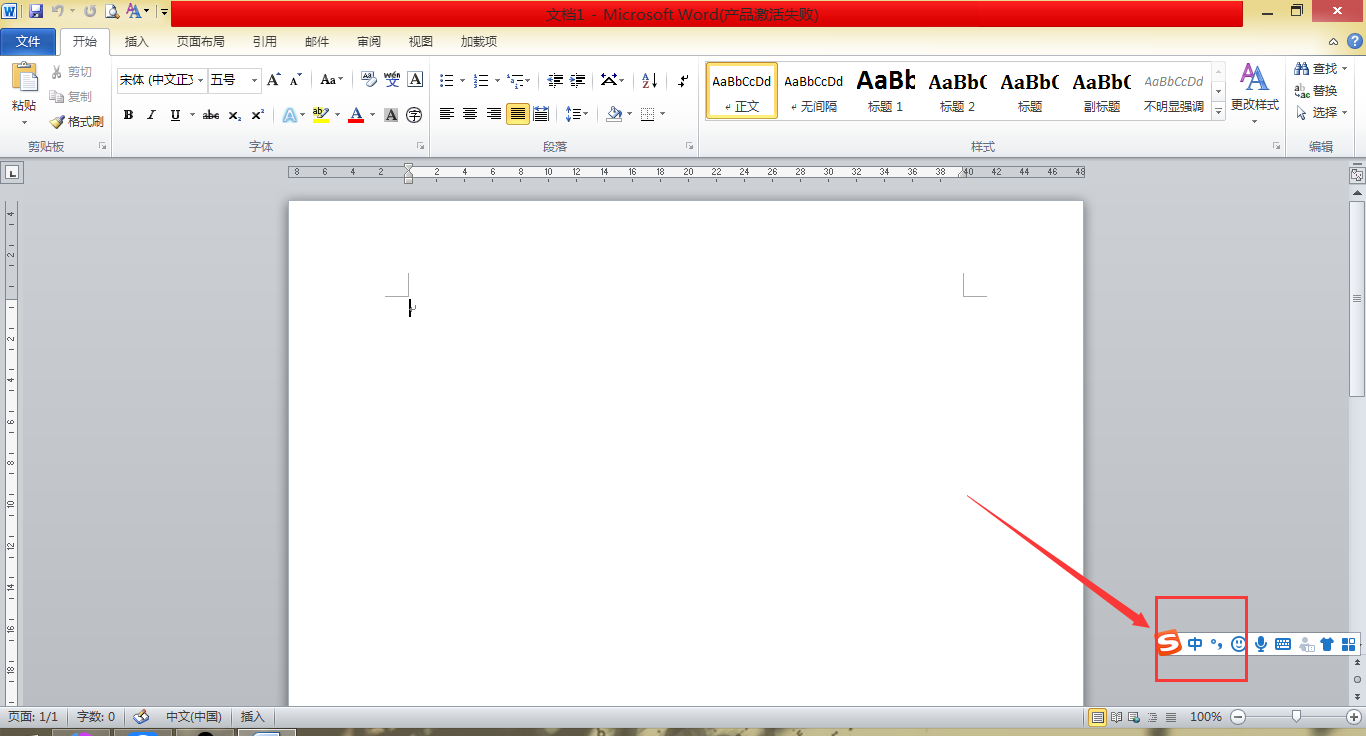Image resolution: width=1366 pixels, height=736 pixels.
Task: Switch to the 页面布局 Page Layout tab
Action: (201, 41)
